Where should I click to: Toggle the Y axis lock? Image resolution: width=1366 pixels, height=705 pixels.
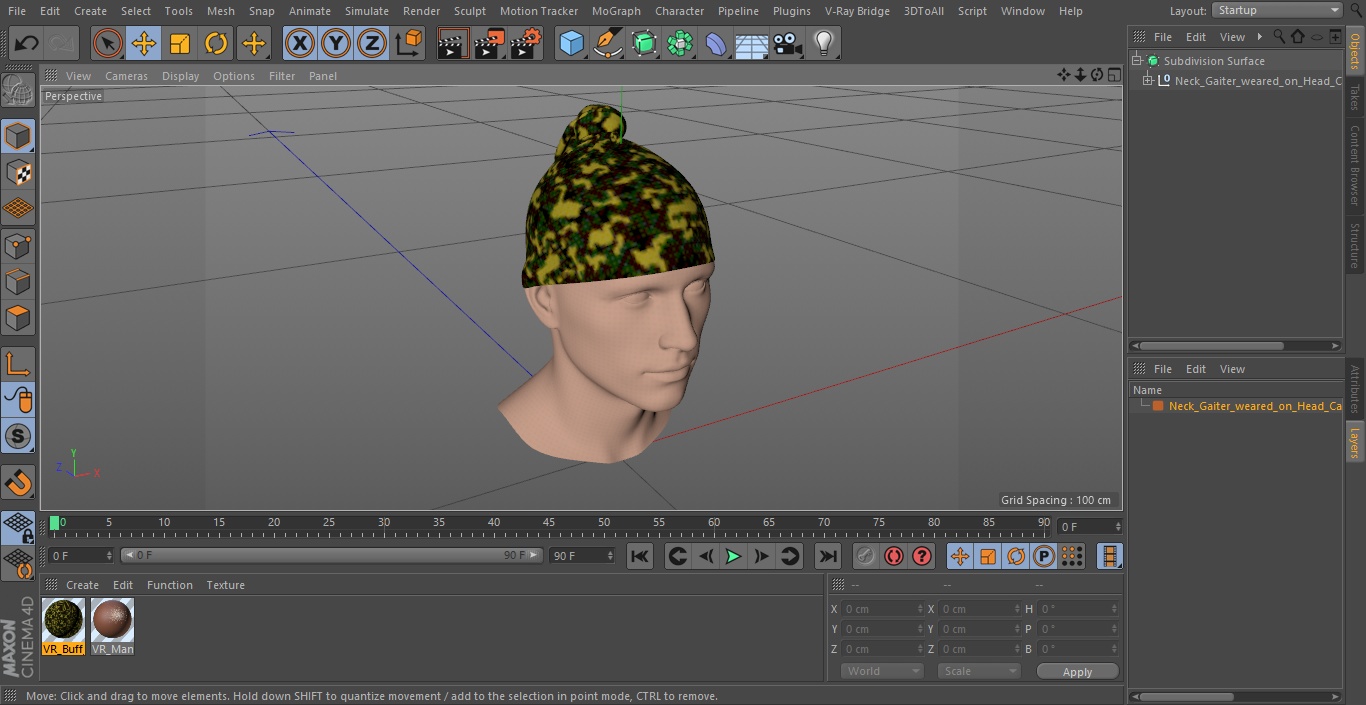point(336,44)
